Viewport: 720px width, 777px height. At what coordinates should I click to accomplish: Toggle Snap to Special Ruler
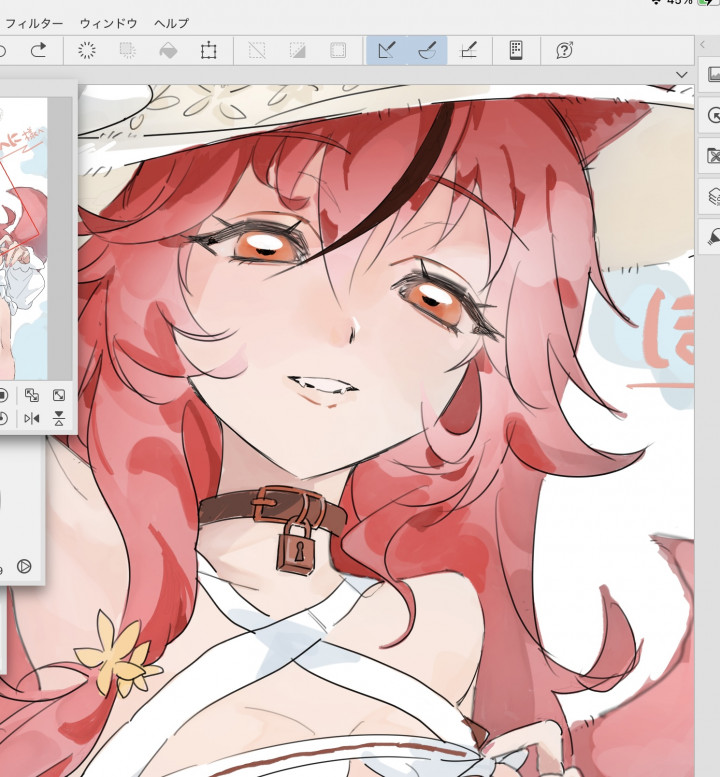(427, 50)
